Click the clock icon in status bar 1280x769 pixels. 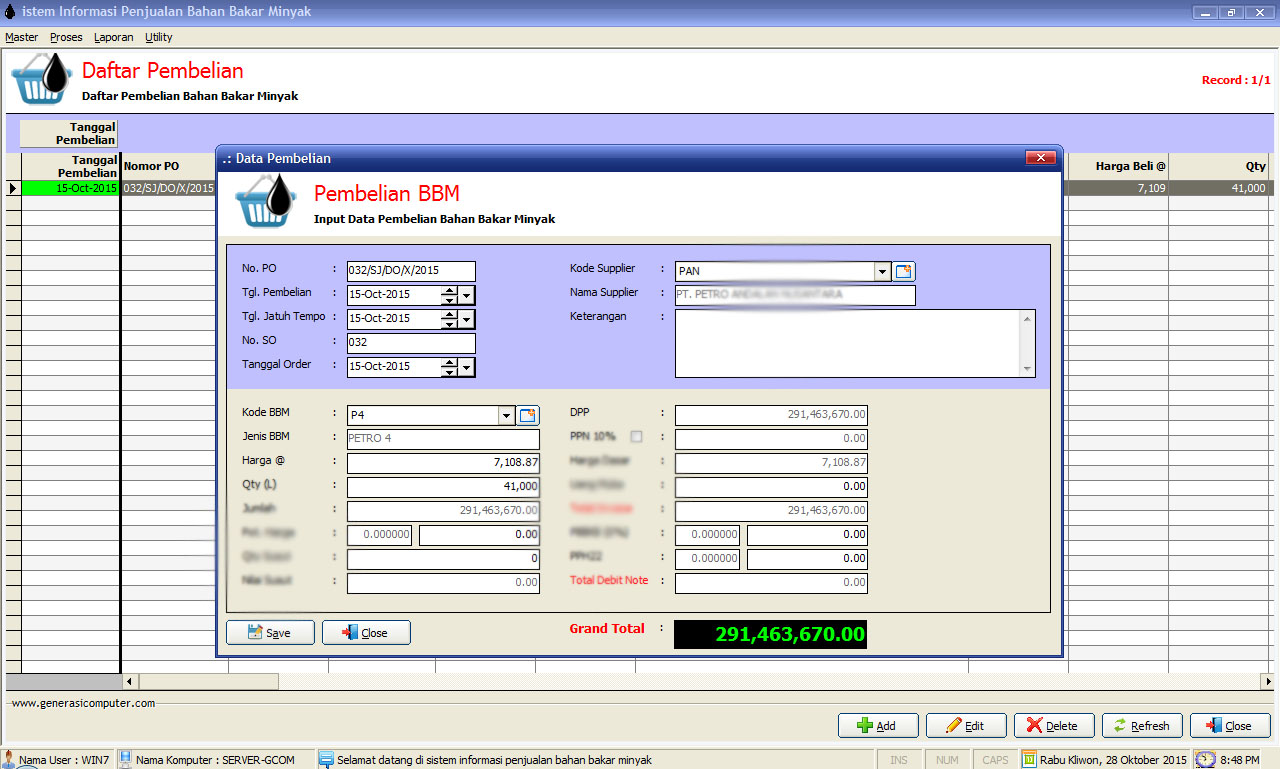1205,760
